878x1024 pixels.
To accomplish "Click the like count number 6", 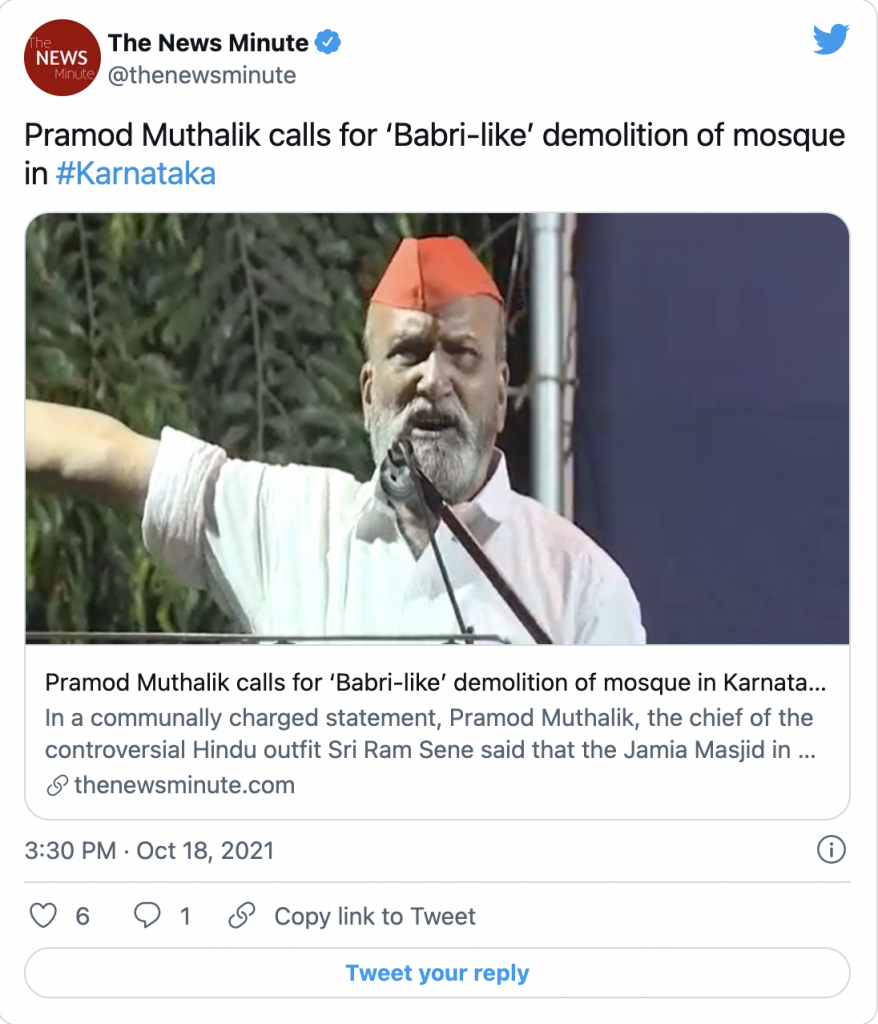I will 82,916.
